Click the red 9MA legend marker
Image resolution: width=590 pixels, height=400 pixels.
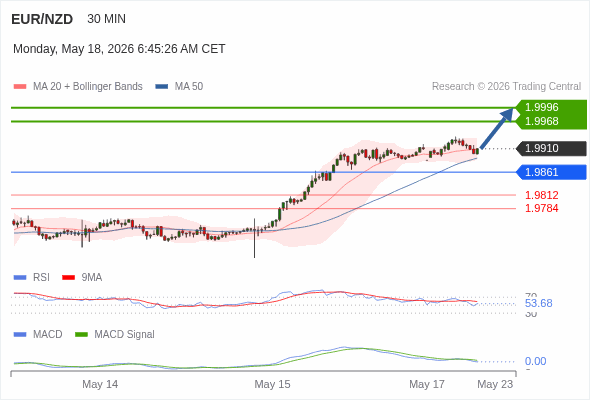[x=68, y=278]
